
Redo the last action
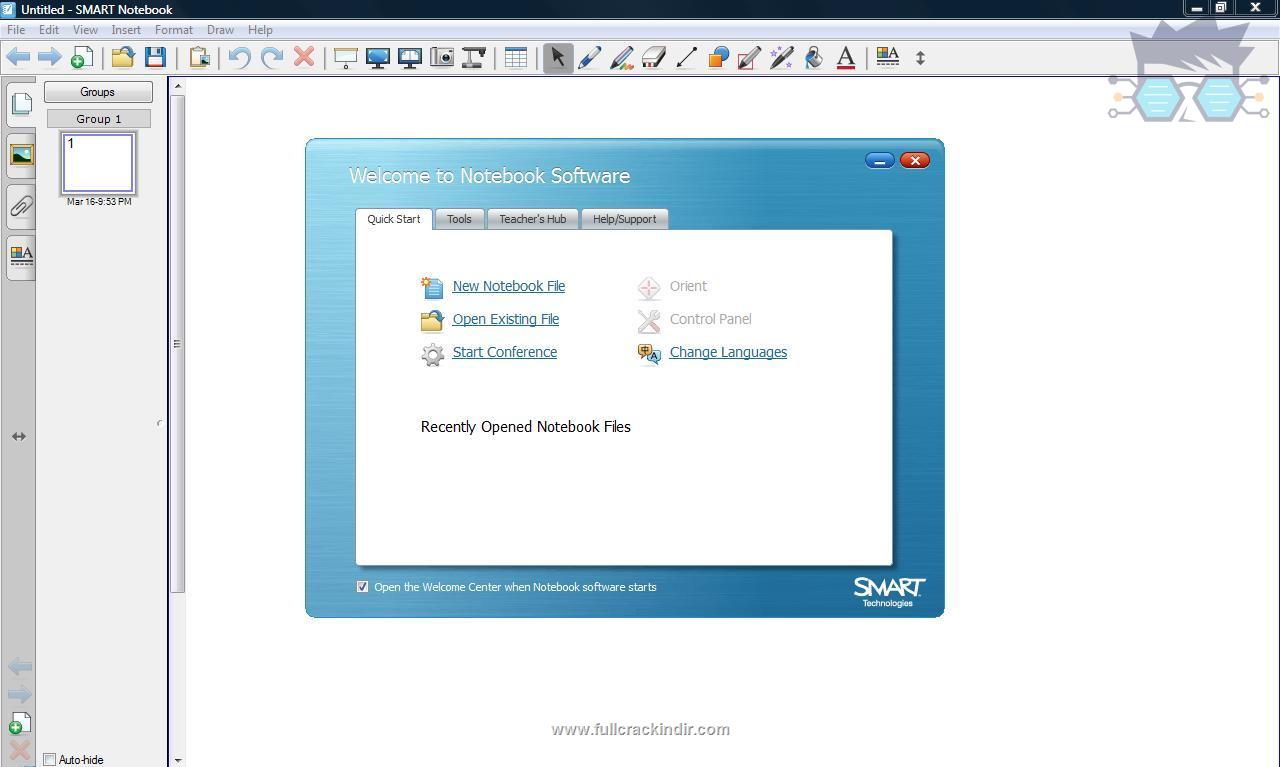click(272, 57)
